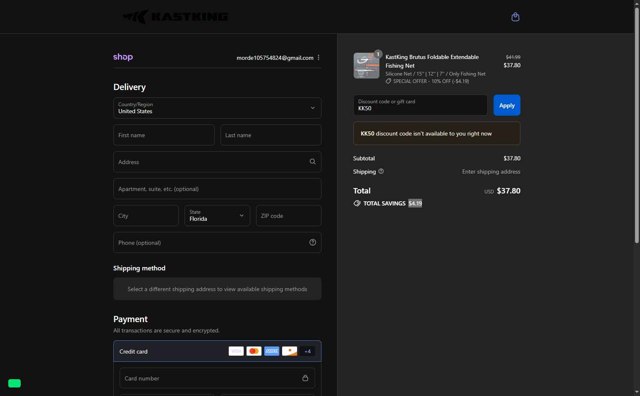Image resolution: width=640 pixels, height=396 pixels.
Task: Select the Credit card payment option
Action: [217, 351]
